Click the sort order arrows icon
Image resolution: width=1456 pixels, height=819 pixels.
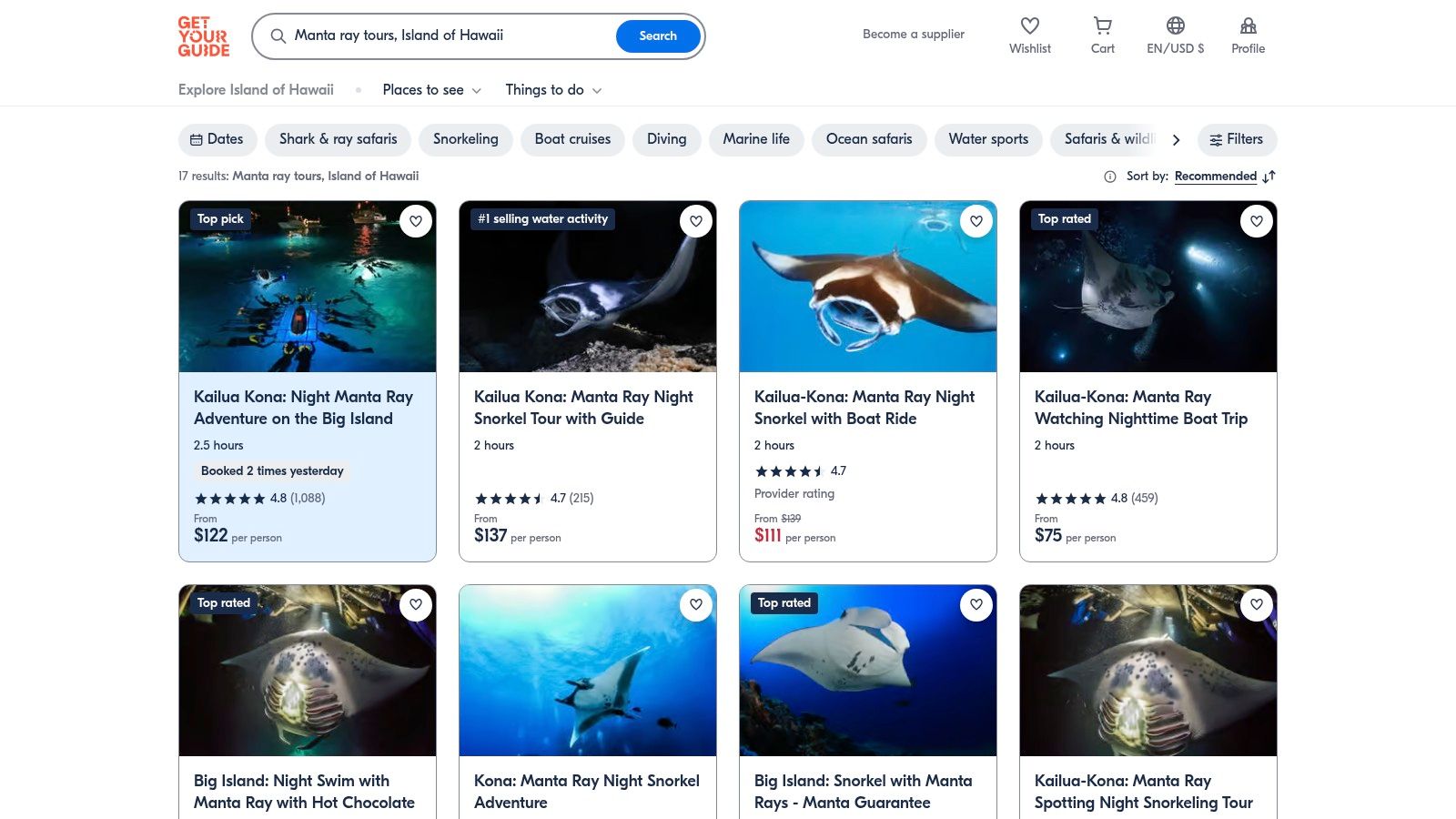1269,177
